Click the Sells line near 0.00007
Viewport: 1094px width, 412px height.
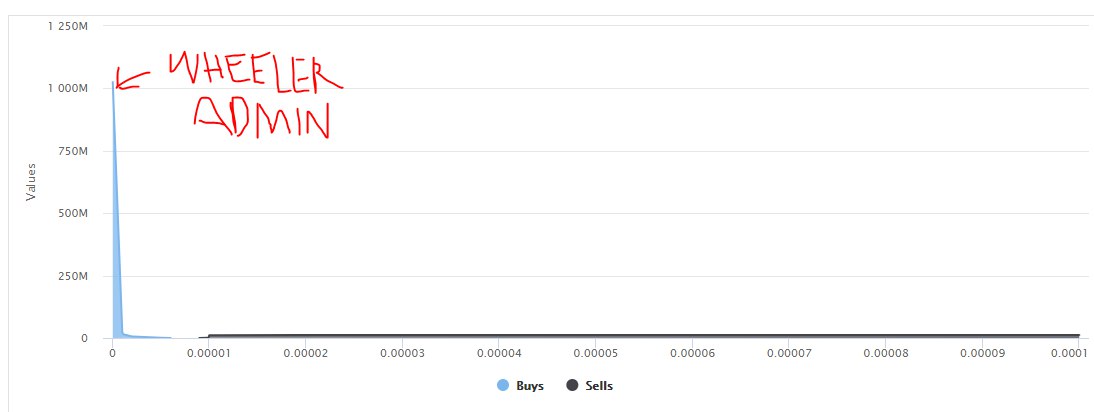(788, 335)
